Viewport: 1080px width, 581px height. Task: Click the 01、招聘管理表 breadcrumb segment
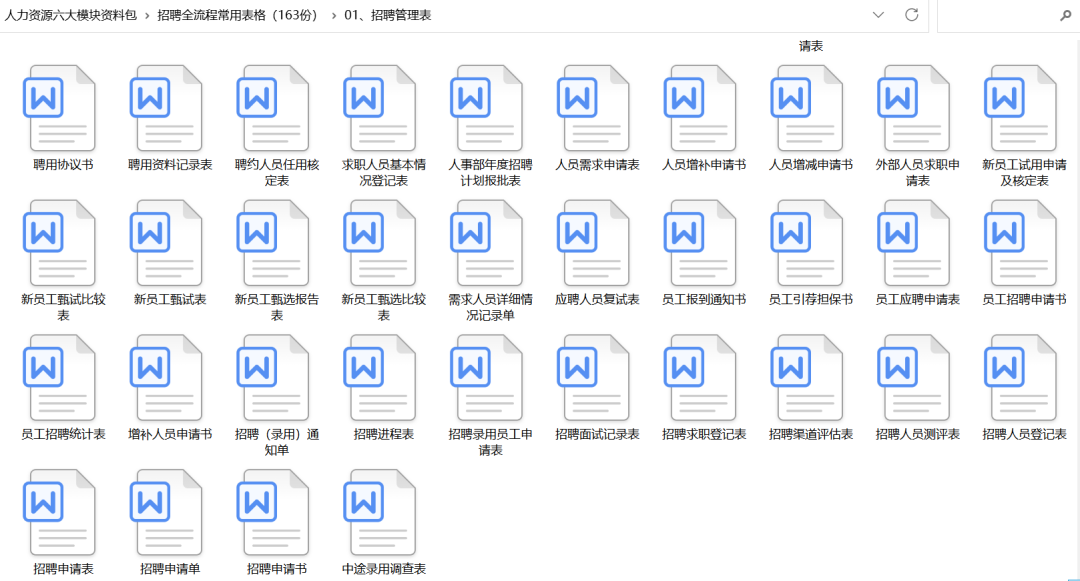[x=388, y=15]
